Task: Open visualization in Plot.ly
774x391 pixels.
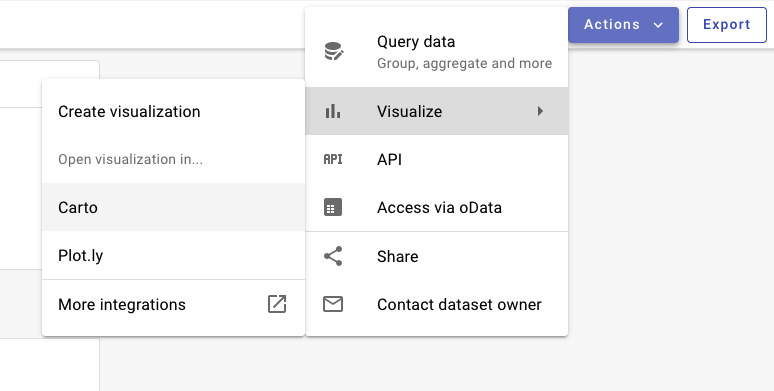Action: click(x=173, y=256)
